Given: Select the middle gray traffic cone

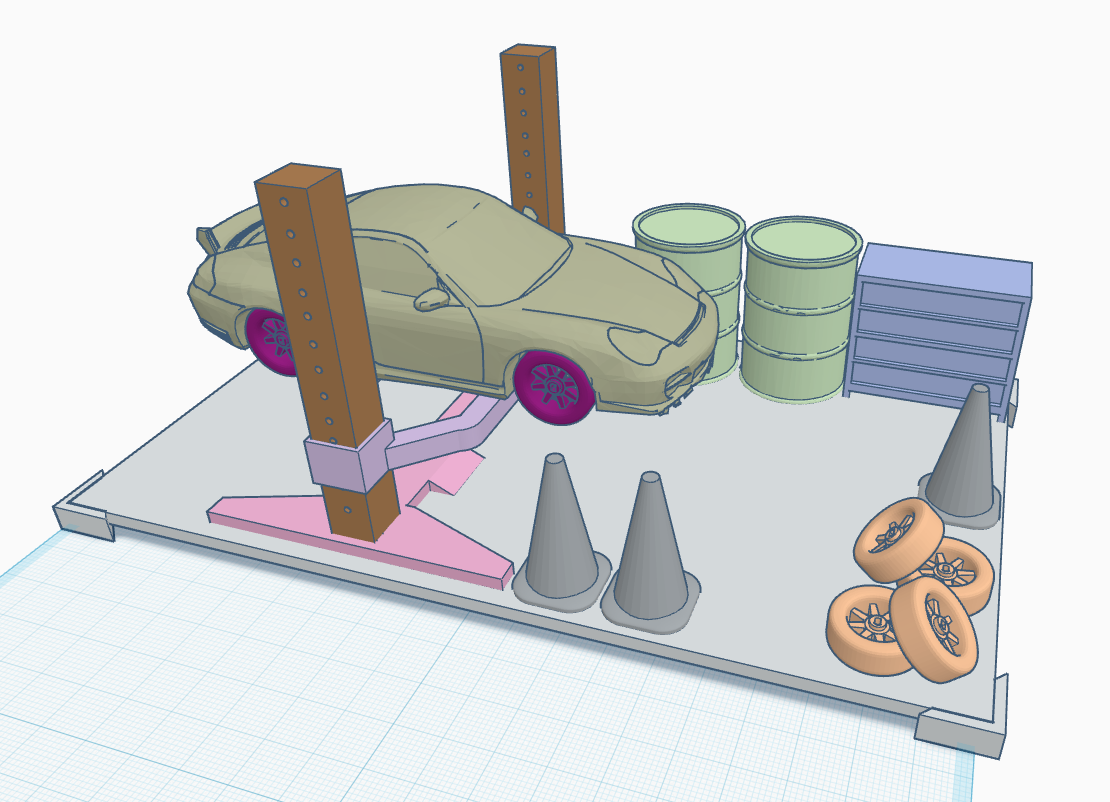Looking at the screenshot, I should point(650,560).
